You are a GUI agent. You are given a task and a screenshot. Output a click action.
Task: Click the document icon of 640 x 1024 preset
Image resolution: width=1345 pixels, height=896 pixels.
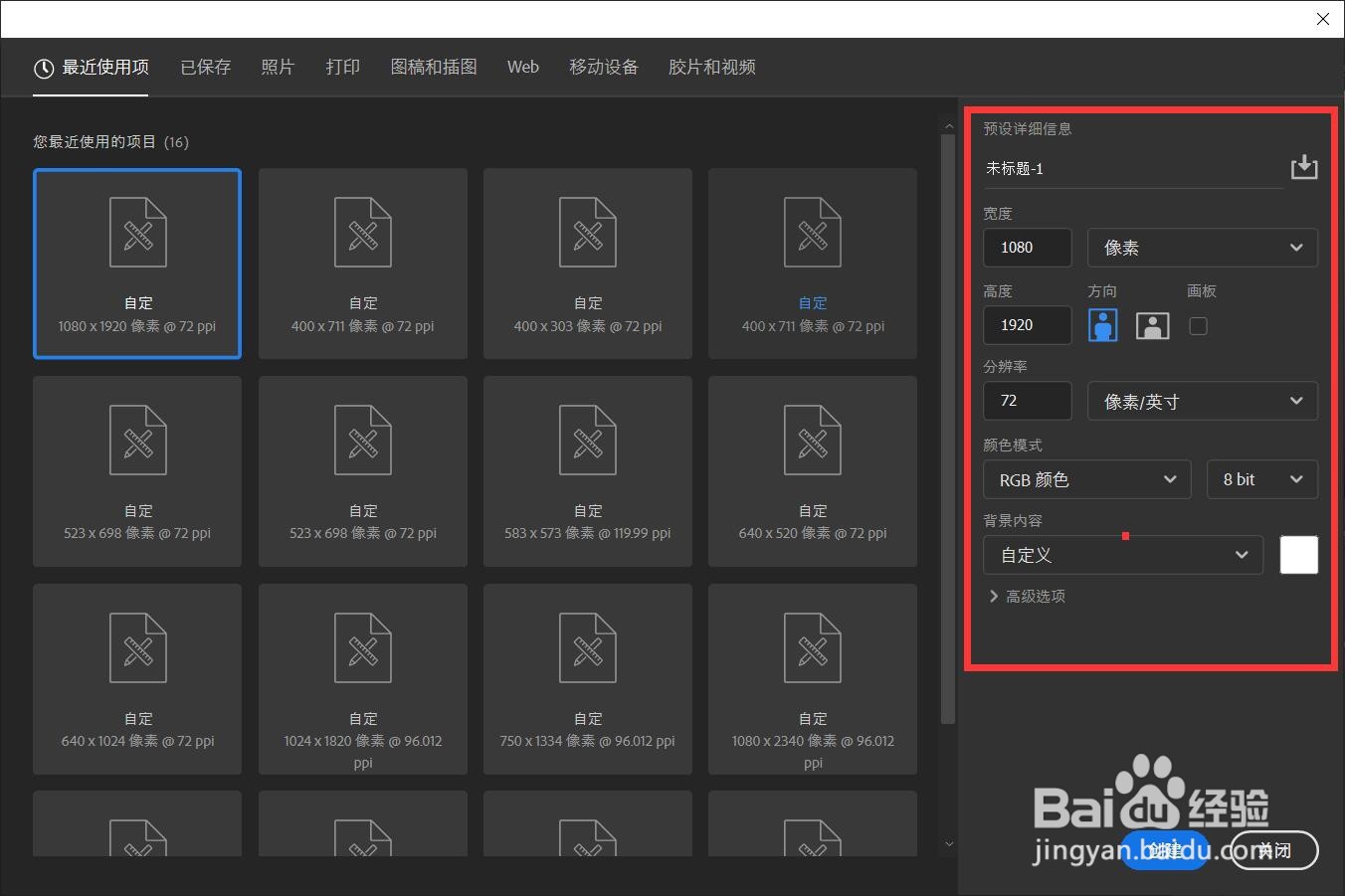click(x=138, y=648)
